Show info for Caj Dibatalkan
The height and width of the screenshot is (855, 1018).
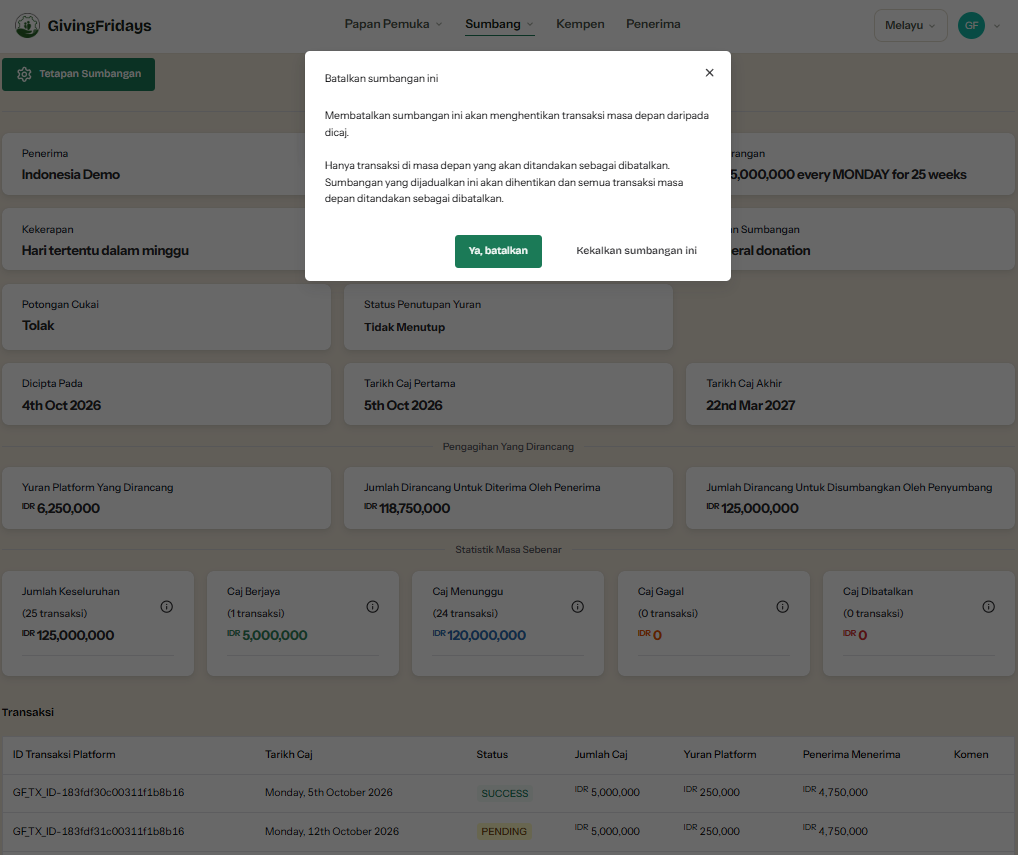tap(989, 606)
